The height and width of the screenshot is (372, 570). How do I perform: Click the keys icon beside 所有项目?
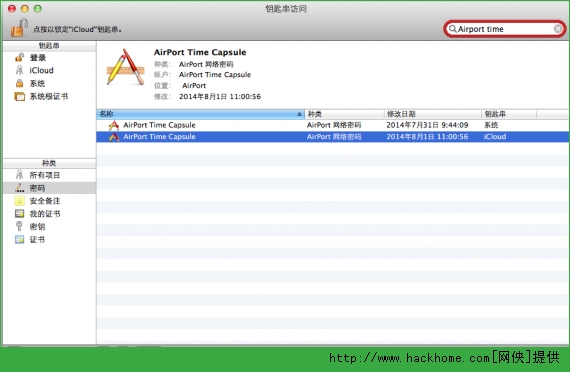19,175
